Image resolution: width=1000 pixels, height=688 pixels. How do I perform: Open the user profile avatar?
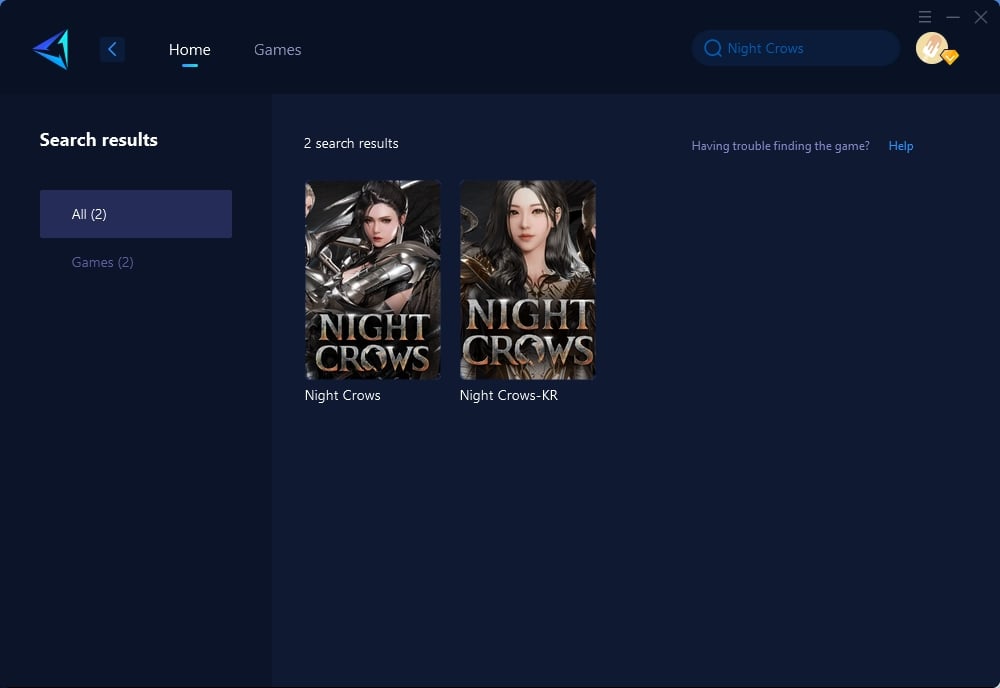click(931, 48)
